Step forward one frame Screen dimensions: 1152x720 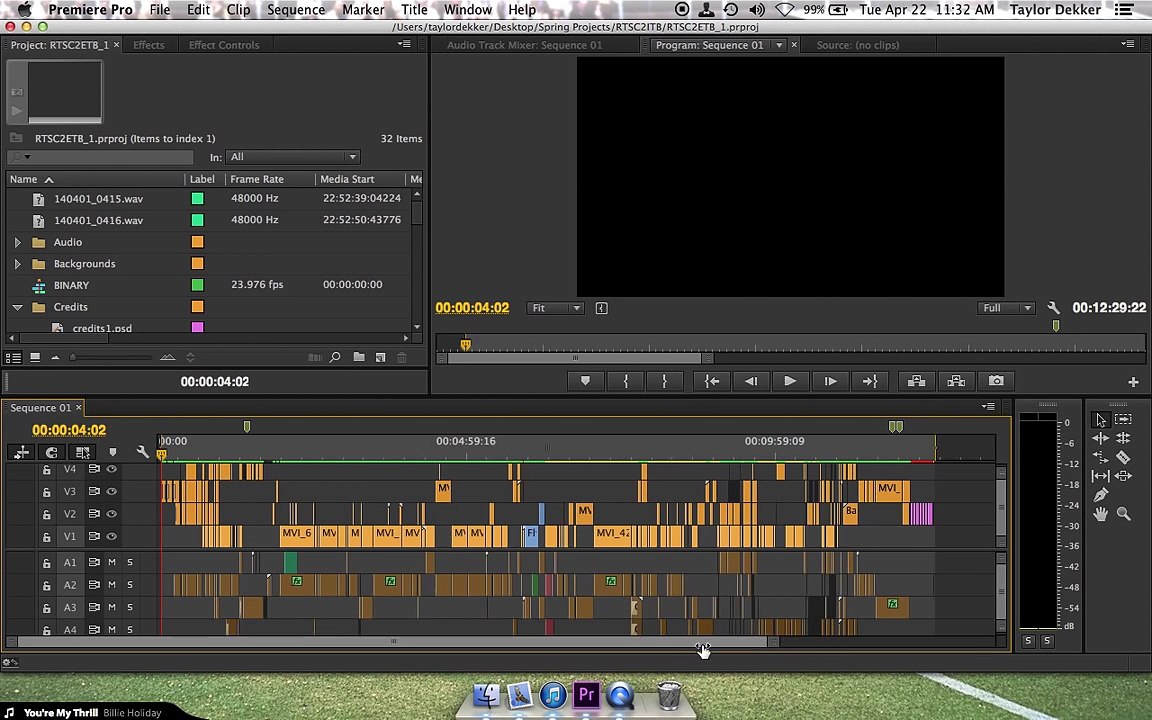(830, 381)
